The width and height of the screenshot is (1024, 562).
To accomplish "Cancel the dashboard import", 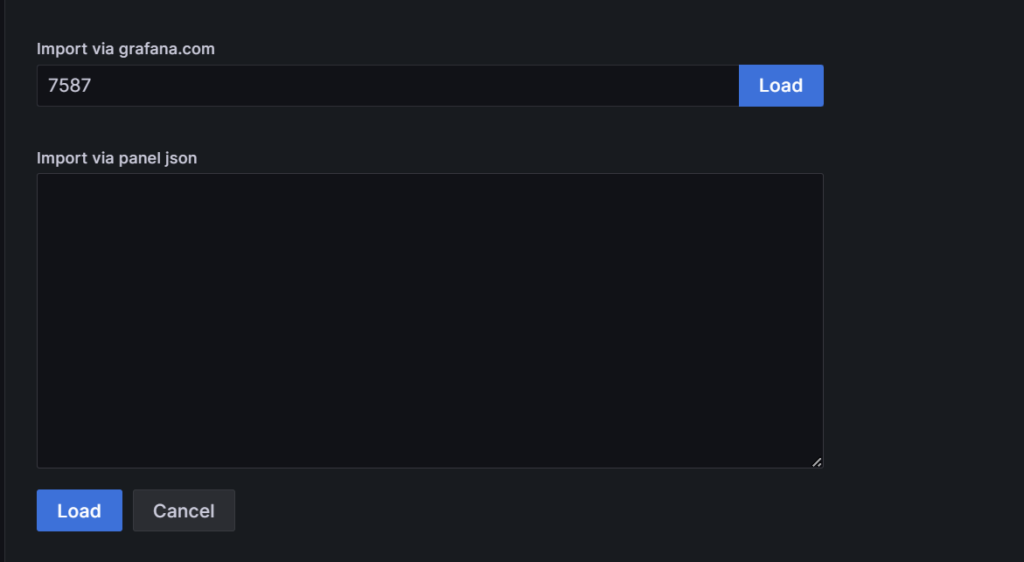I will coord(184,511).
